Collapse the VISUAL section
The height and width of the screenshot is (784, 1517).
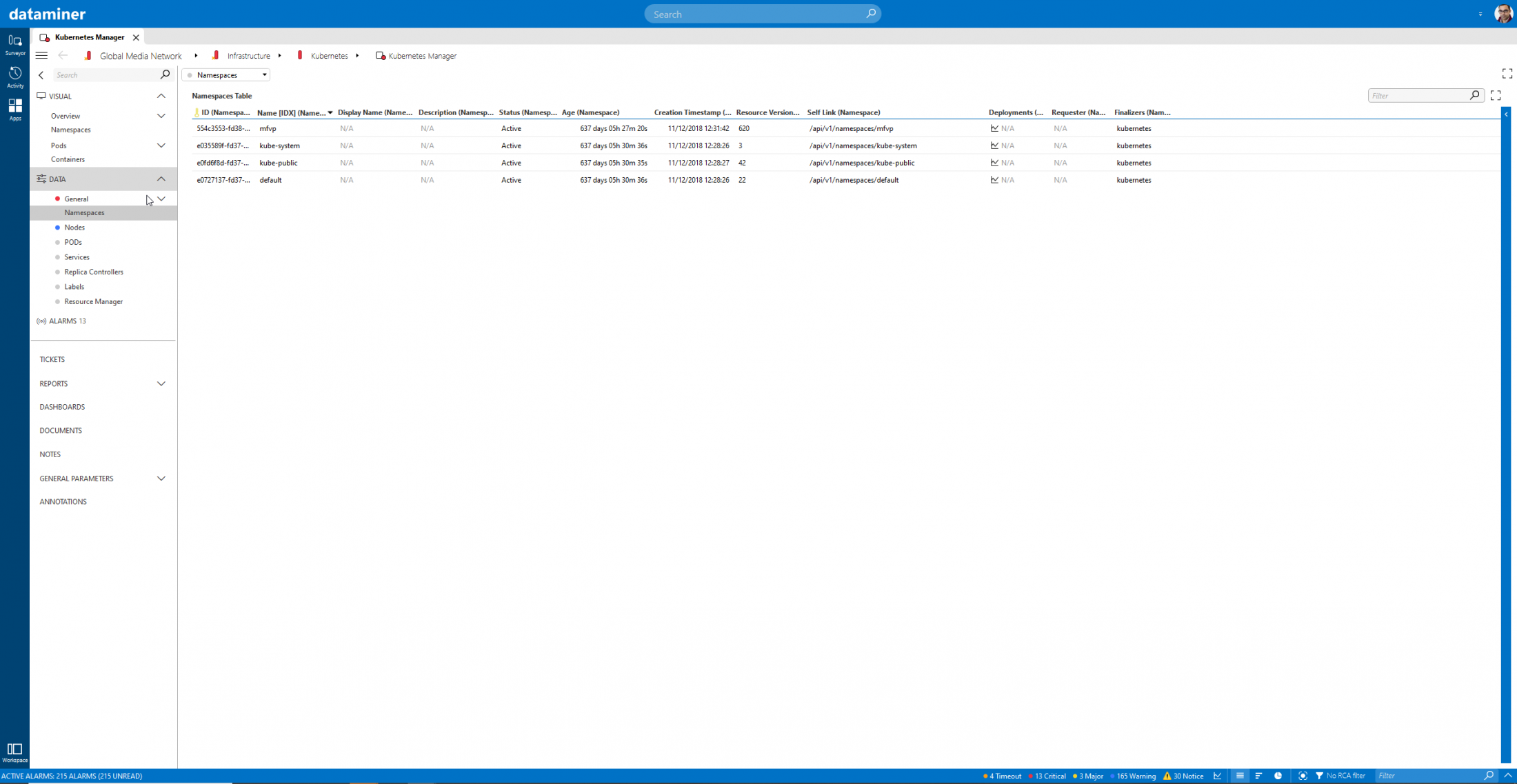(161, 96)
